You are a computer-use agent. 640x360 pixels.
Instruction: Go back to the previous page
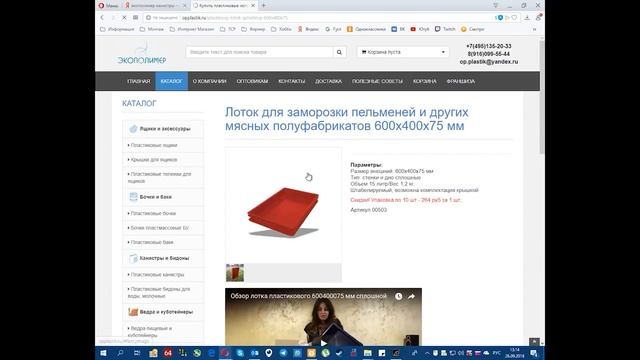(x=102, y=18)
